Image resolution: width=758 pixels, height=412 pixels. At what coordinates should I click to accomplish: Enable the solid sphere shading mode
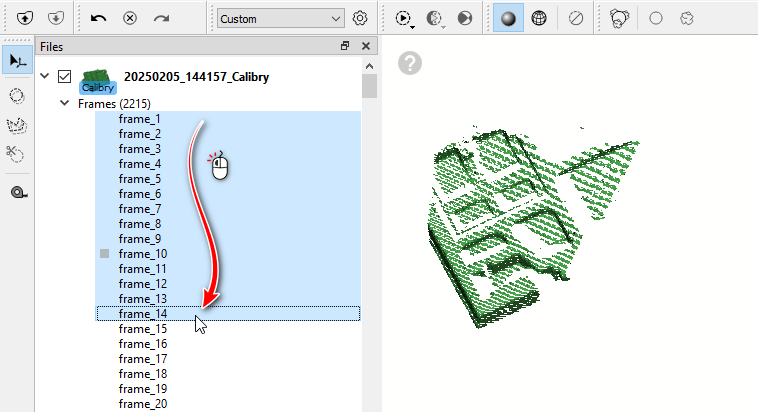[508, 18]
